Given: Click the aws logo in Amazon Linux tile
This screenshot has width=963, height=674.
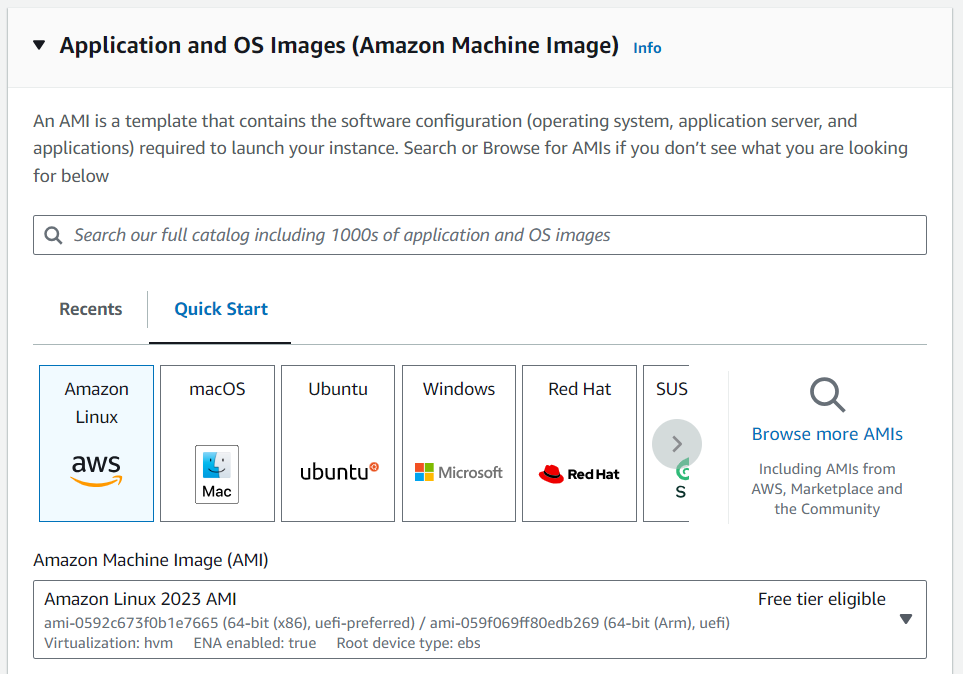Looking at the screenshot, I should tap(96, 470).
